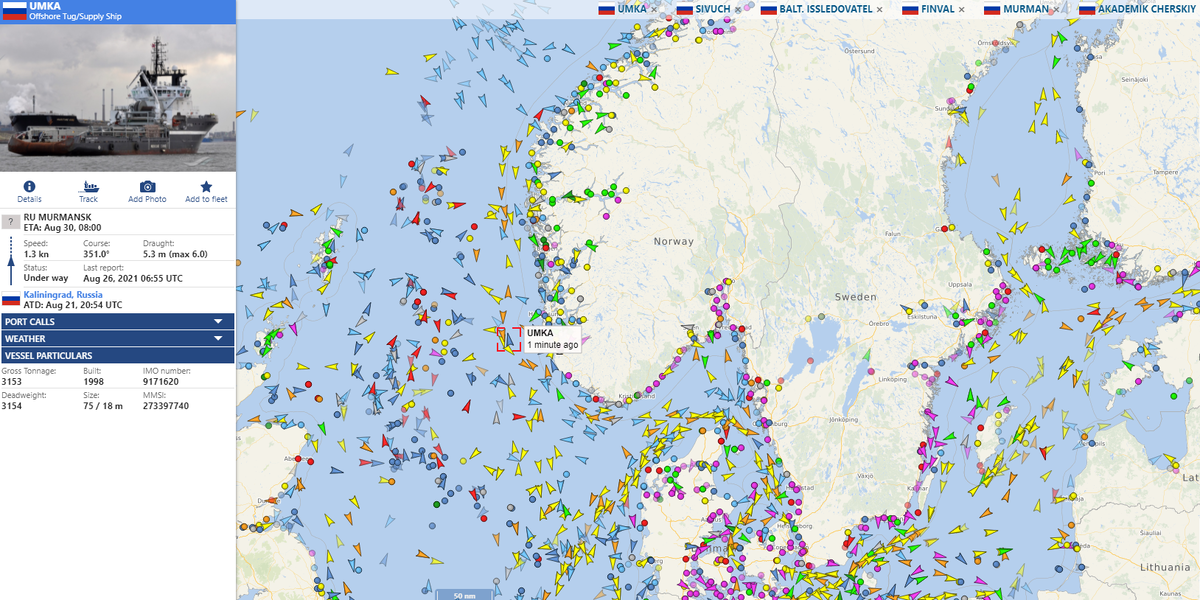Click the red selected-vessel marker on the map
The width and height of the screenshot is (1200, 600).
click(x=509, y=339)
